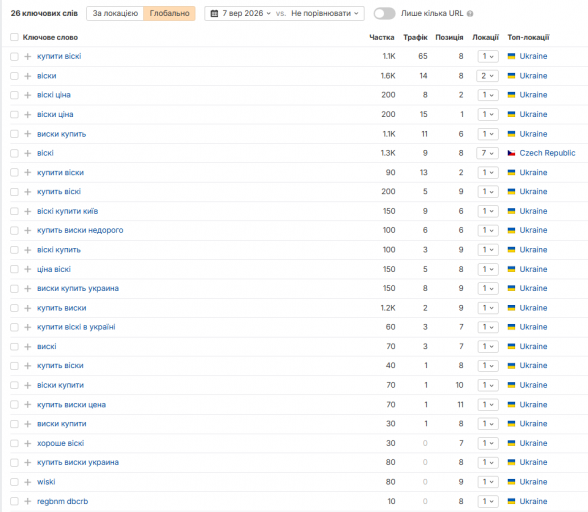Click plus icon next to keyword вискі
588x512 pixels.
click(x=27, y=347)
